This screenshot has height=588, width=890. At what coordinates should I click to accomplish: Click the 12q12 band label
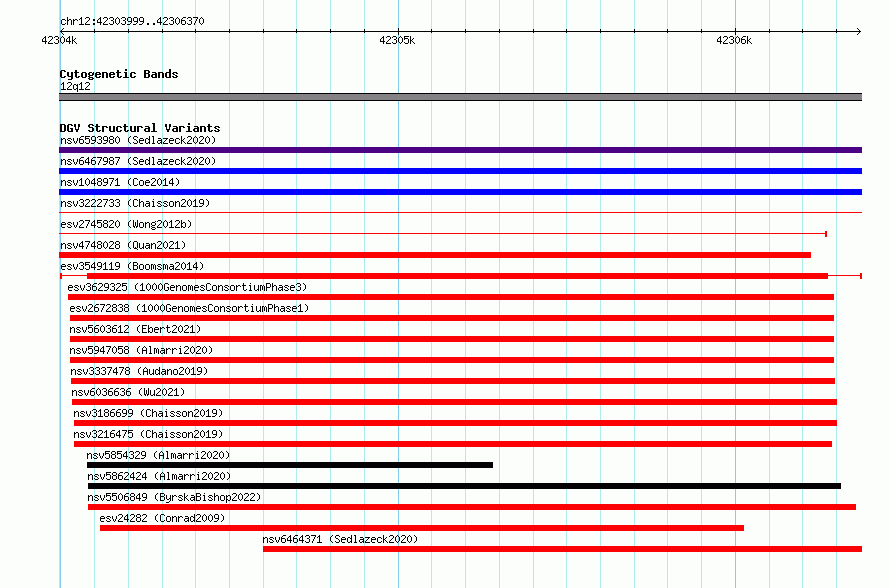pos(75,86)
